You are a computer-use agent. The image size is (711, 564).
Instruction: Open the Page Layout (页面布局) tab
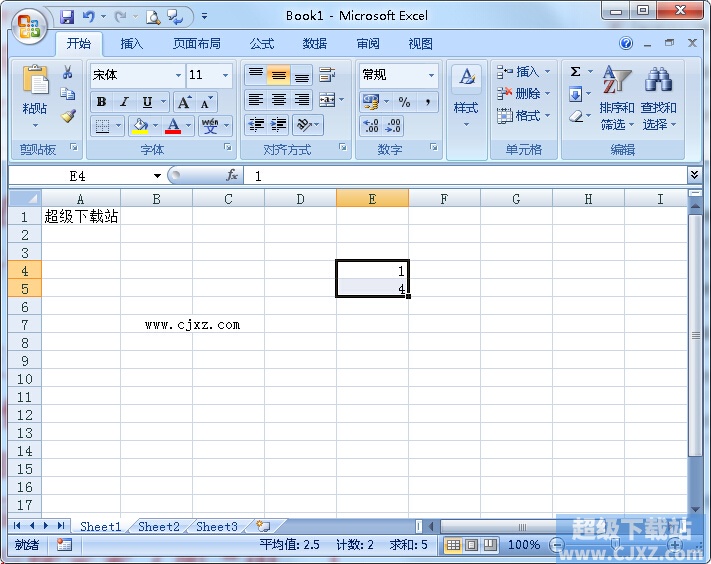[197, 44]
